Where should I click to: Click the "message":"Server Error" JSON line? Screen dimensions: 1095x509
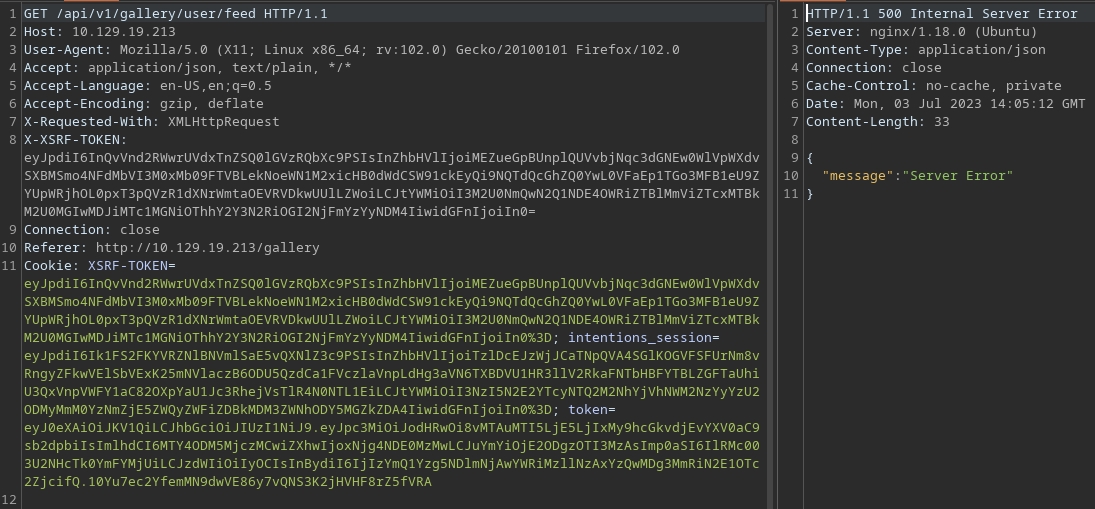point(917,176)
